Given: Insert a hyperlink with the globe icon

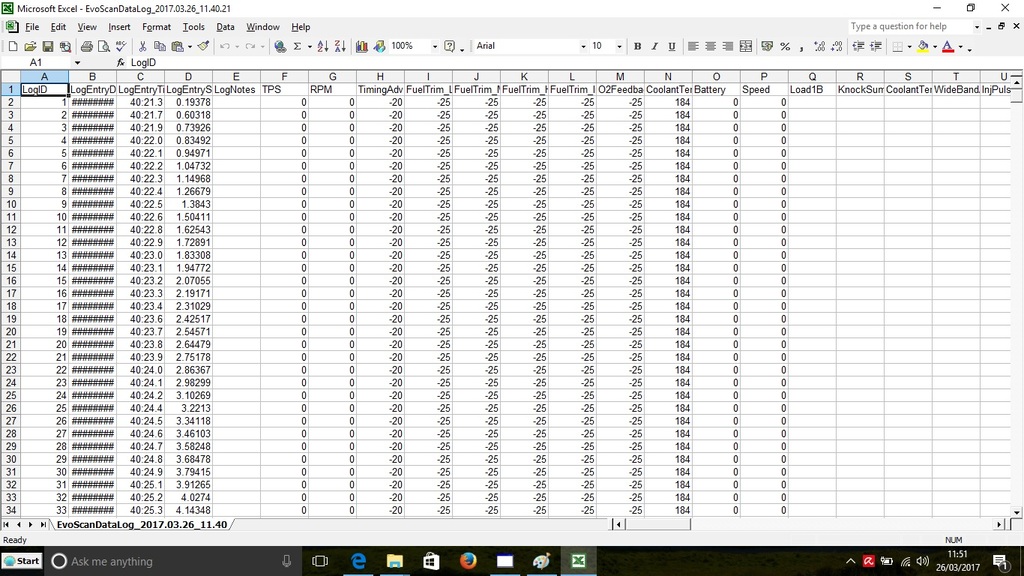Looking at the screenshot, I should [280, 46].
